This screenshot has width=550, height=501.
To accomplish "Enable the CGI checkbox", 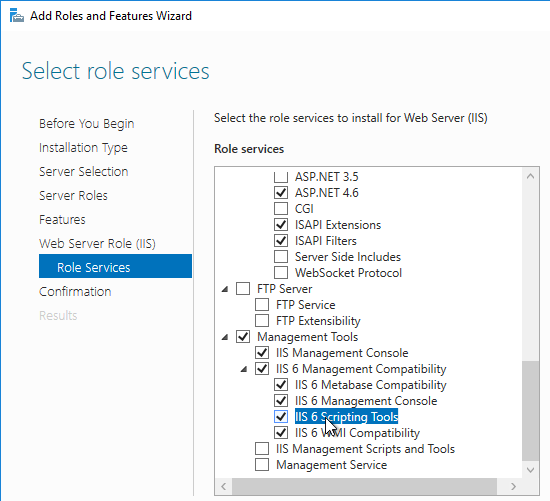I will point(281,208).
